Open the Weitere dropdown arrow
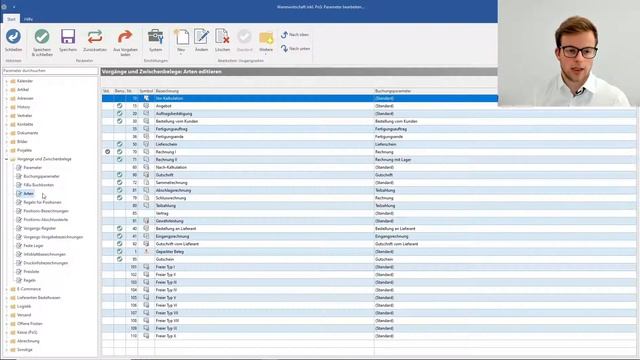 (x=266, y=54)
